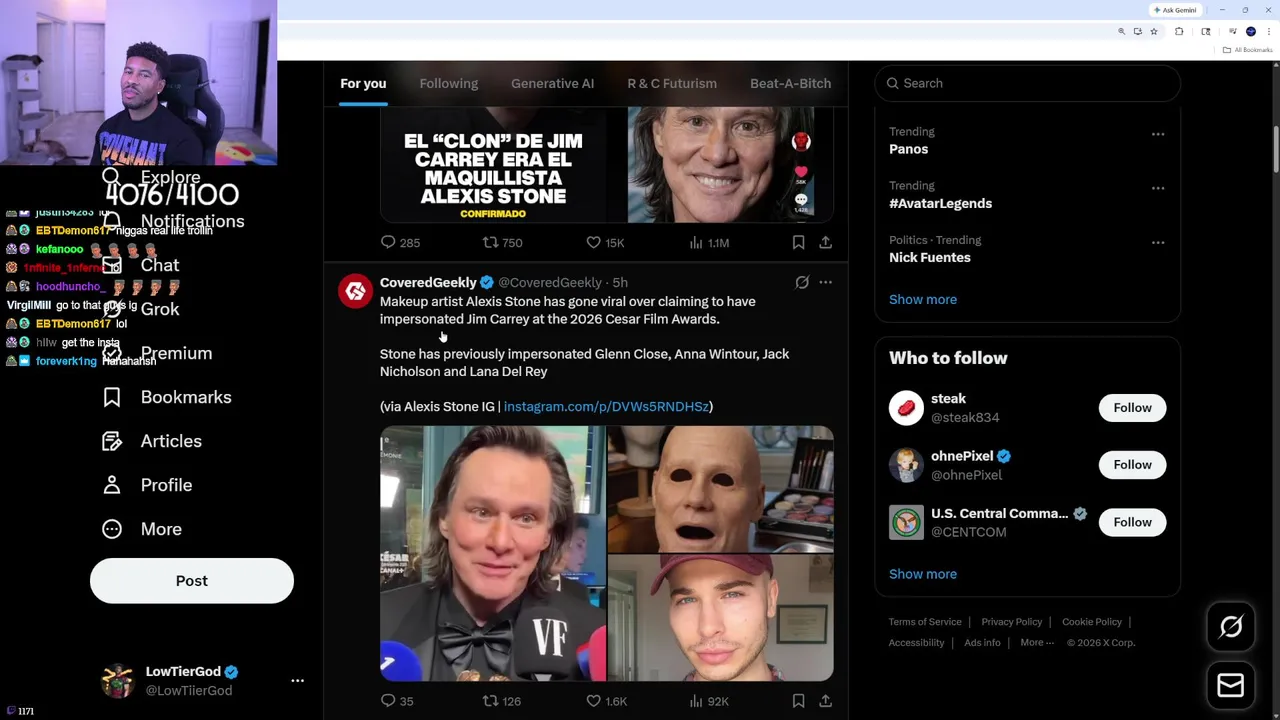Open the Nick Fuentes trending topic
The height and width of the screenshot is (720, 1280).
929,257
